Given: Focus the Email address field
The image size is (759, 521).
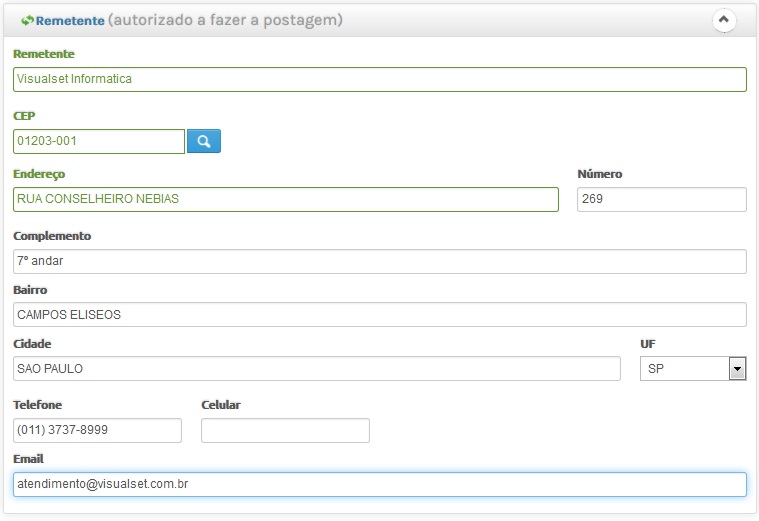Looking at the screenshot, I should pos(380,484).
